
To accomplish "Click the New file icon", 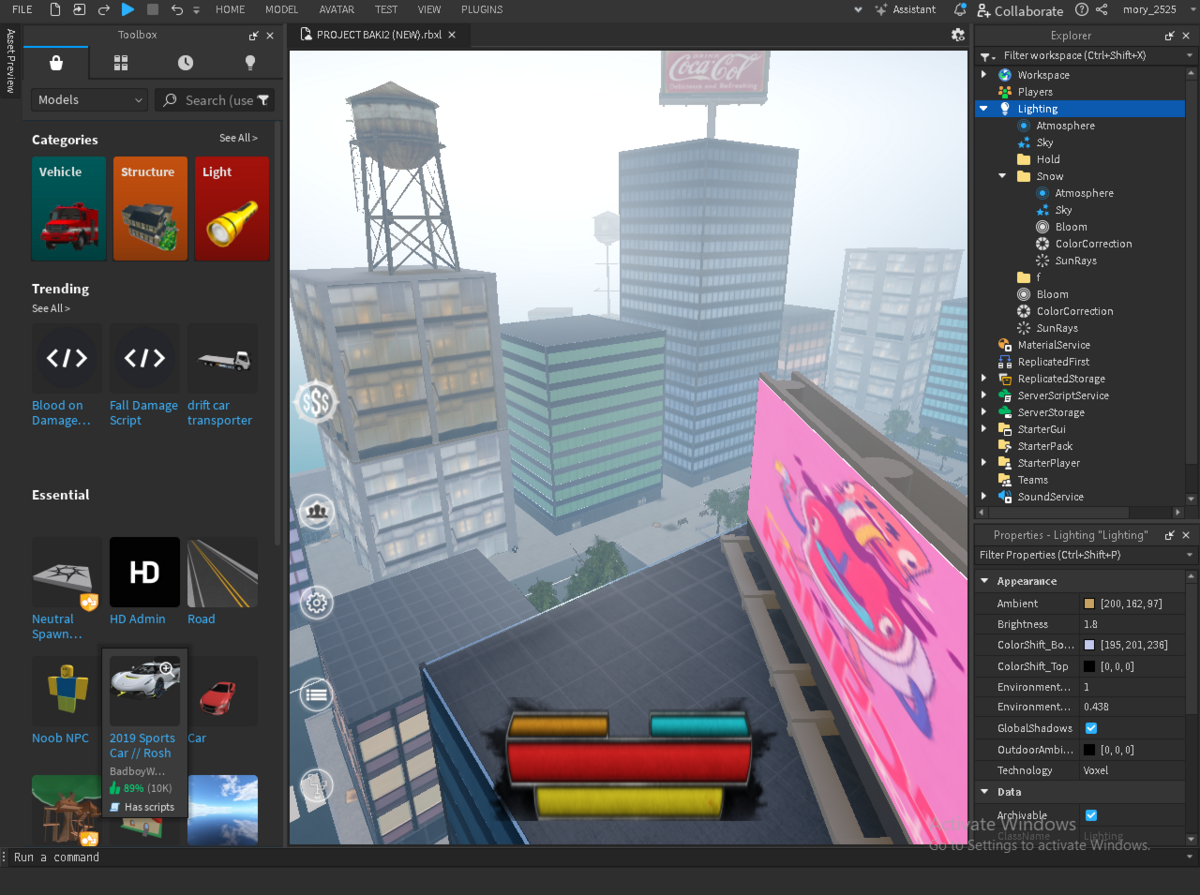I will (x=55, y=9).
